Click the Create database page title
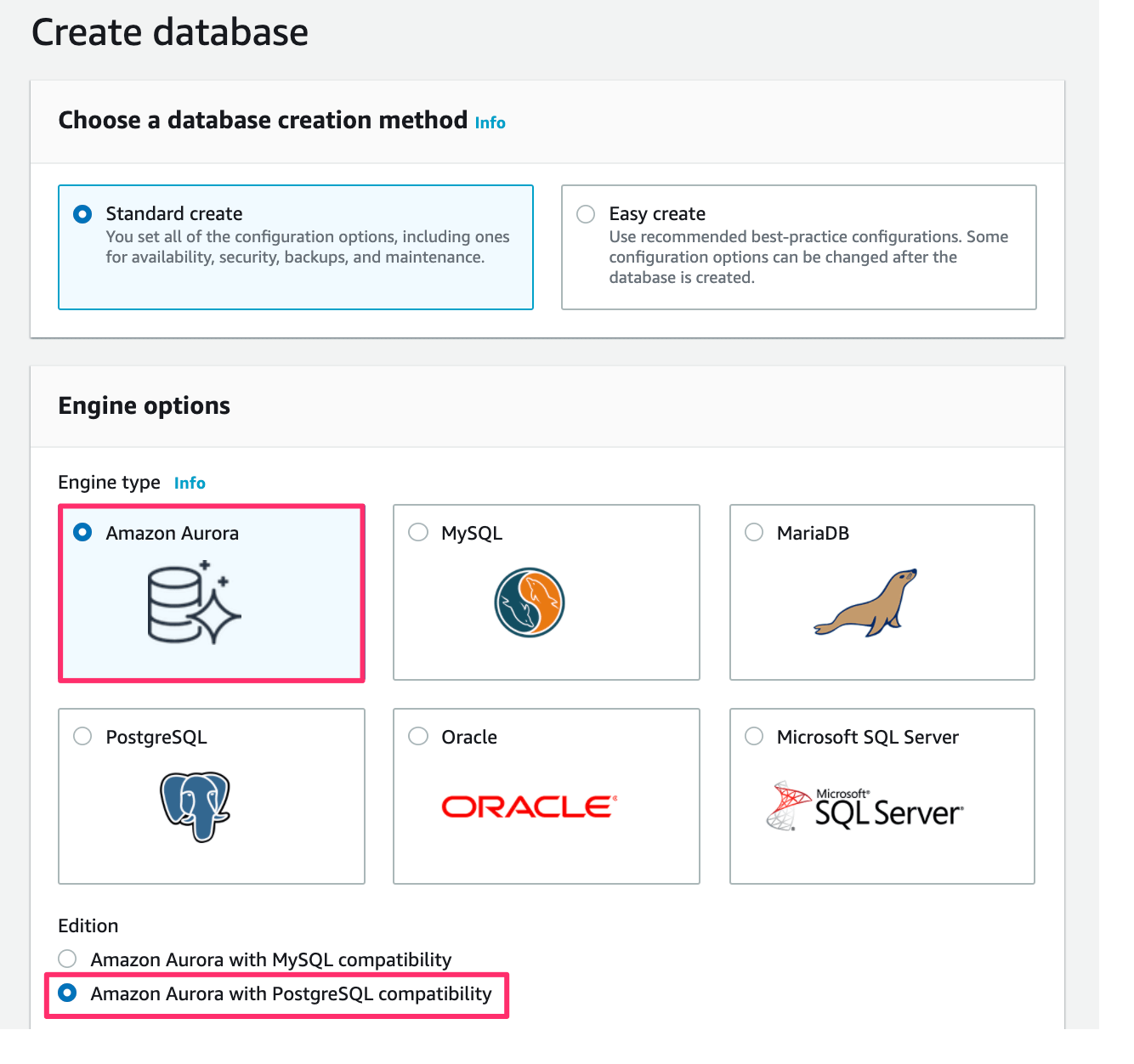This screenshot has width=1134, height=1064. [x=169, y=31]
